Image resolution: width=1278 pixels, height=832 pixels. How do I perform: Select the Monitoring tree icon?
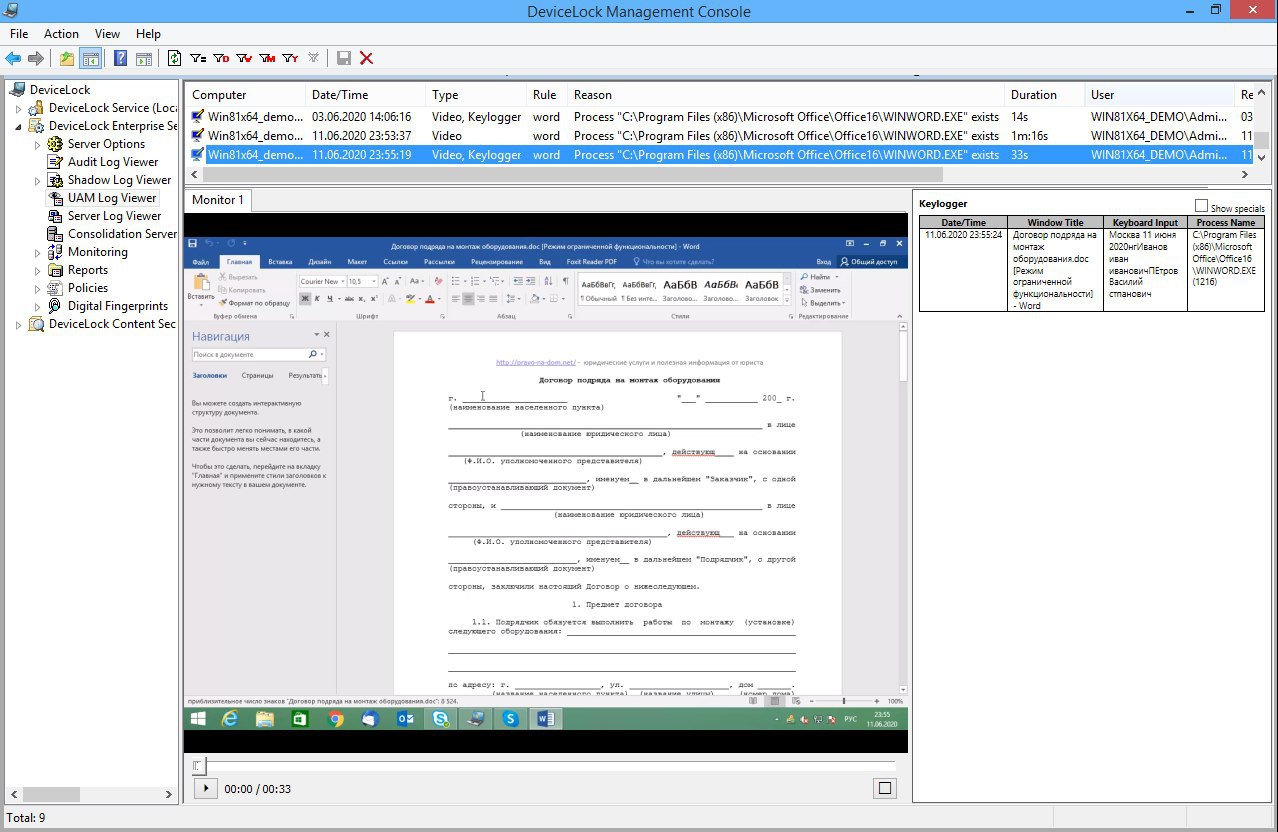pyautogui.click(x=56, y=252)
